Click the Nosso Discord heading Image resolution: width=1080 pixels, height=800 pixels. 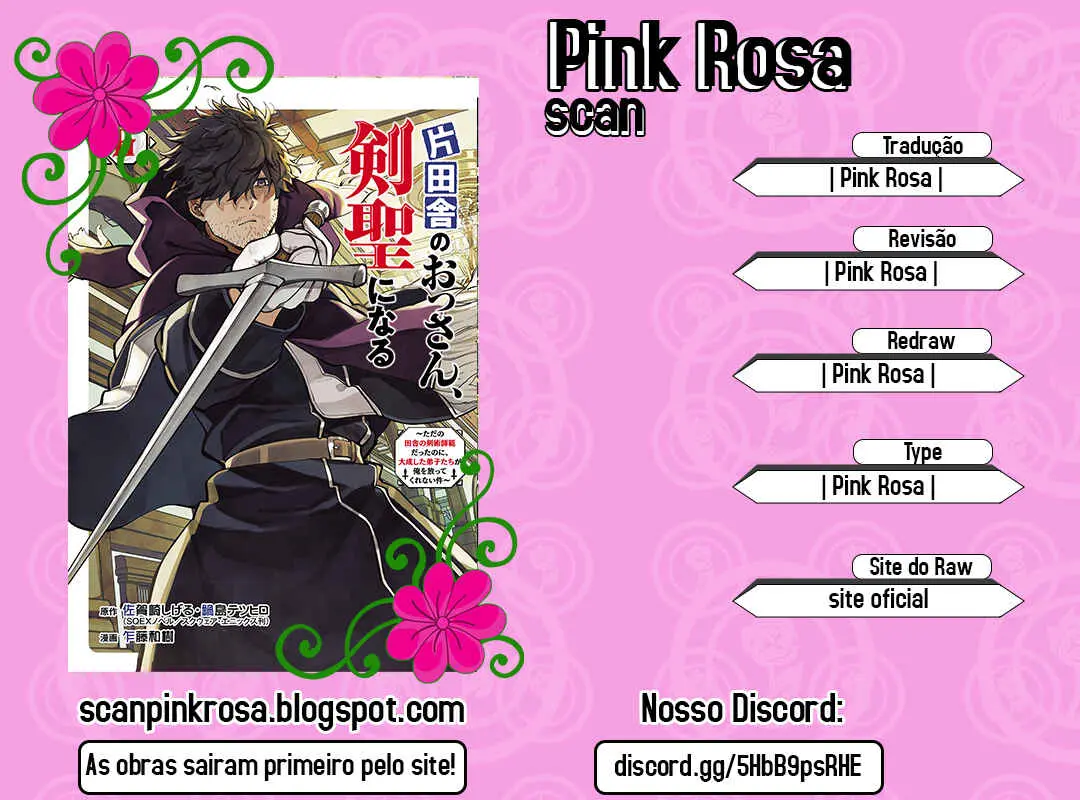point(742,708)
